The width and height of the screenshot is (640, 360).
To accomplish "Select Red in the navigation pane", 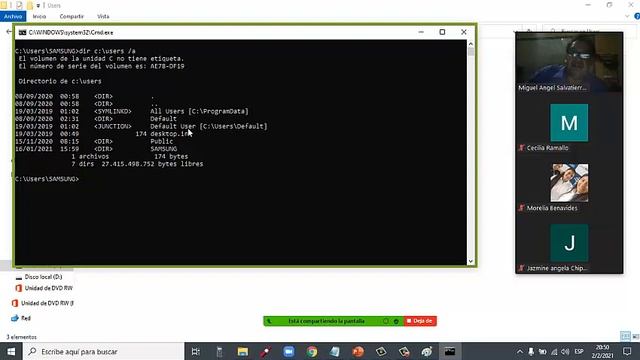I will coord(21,318).
